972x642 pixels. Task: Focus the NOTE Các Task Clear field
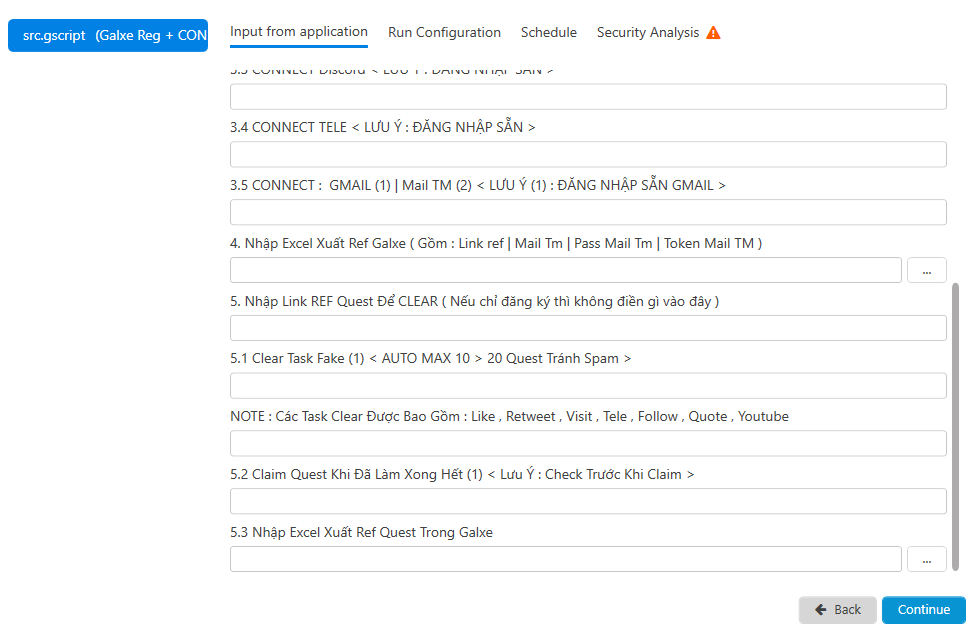click(x=588, y=444)
